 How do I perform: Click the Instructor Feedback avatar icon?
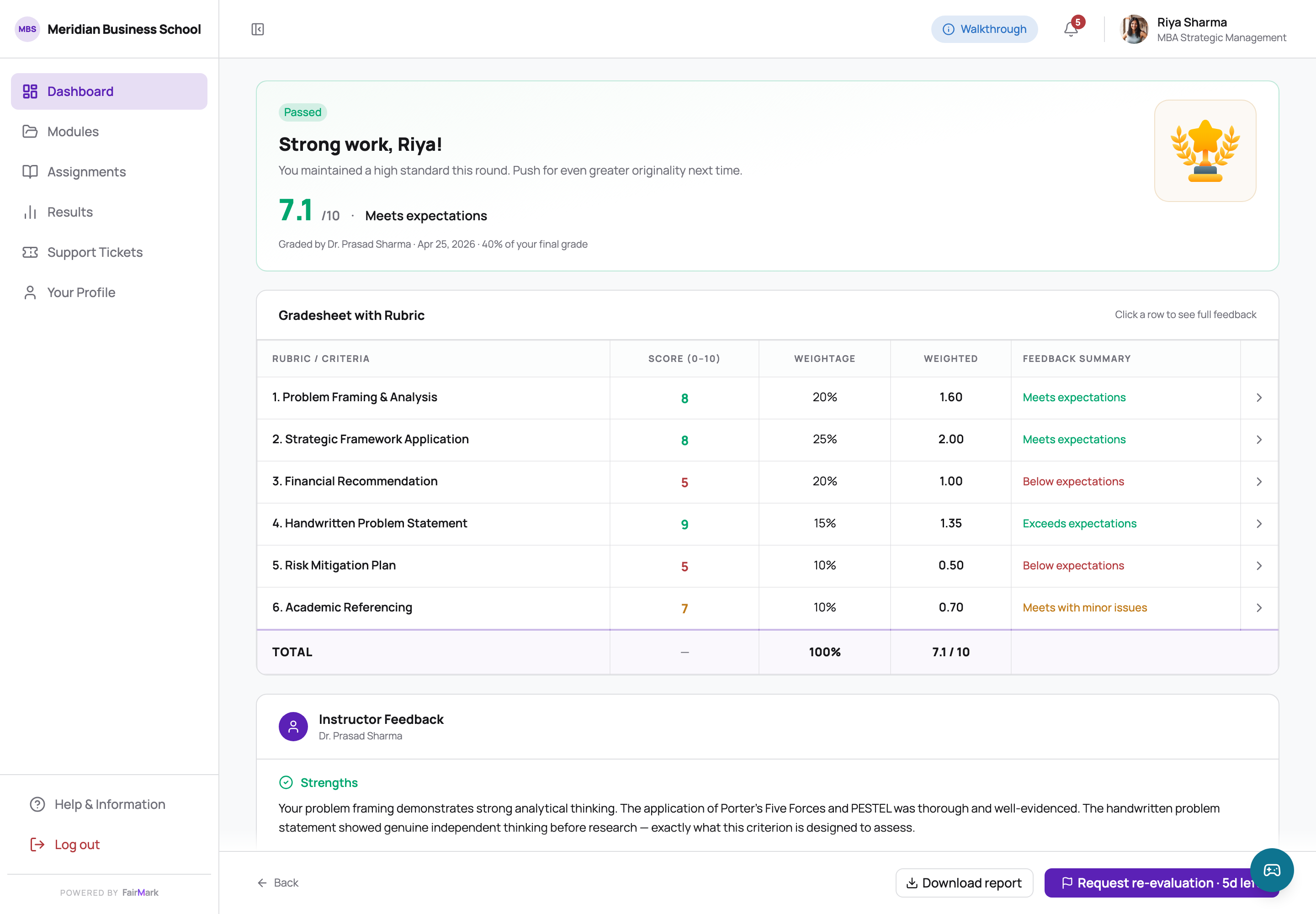[x=293, y=727]
